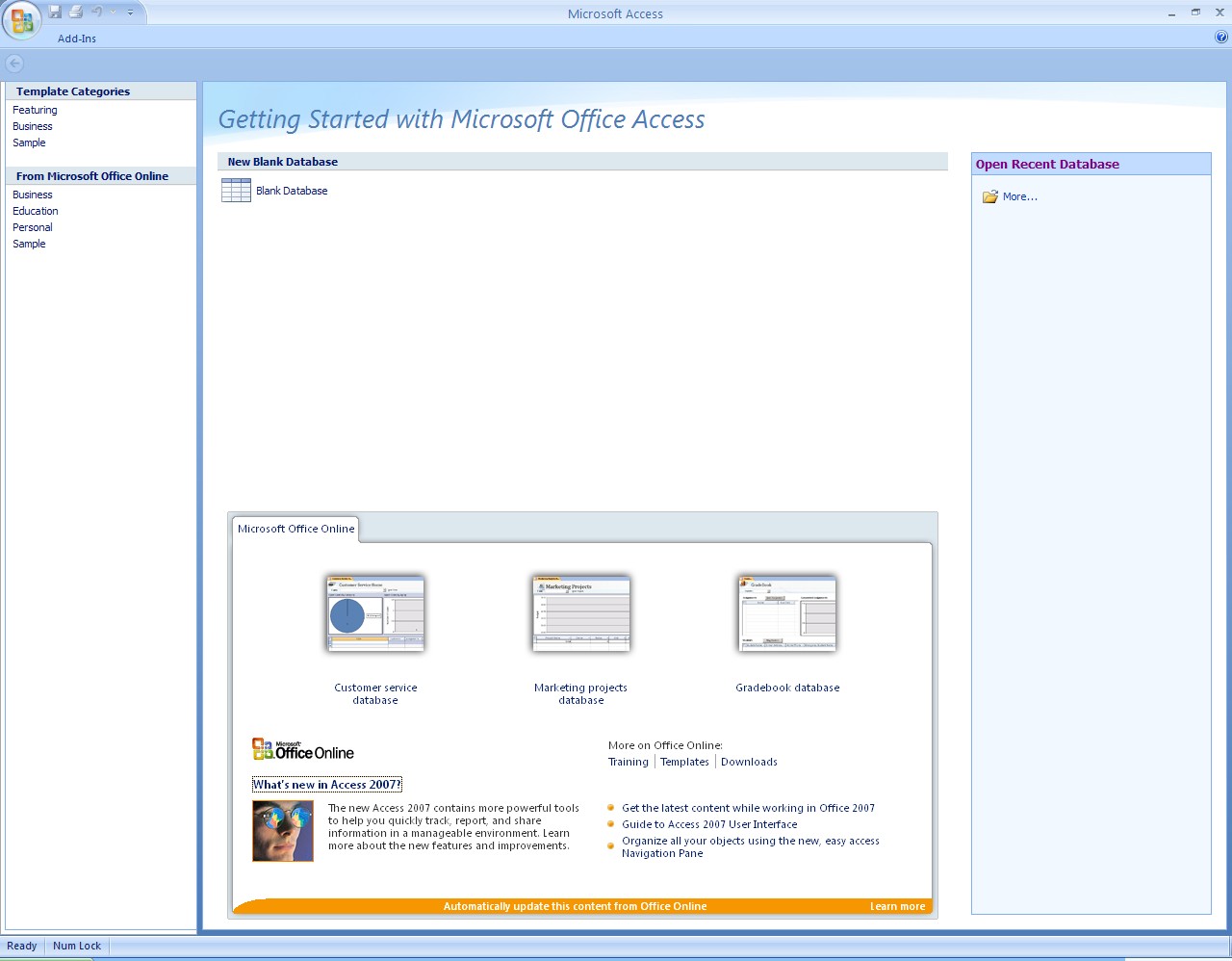Open Customer service database thumbnail

[375, 613]
